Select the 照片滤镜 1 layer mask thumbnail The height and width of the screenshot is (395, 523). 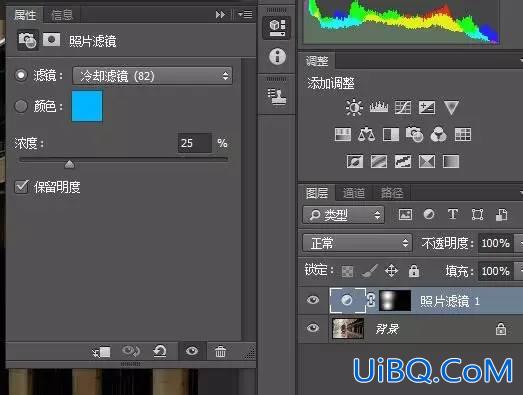tap(395, 300)
